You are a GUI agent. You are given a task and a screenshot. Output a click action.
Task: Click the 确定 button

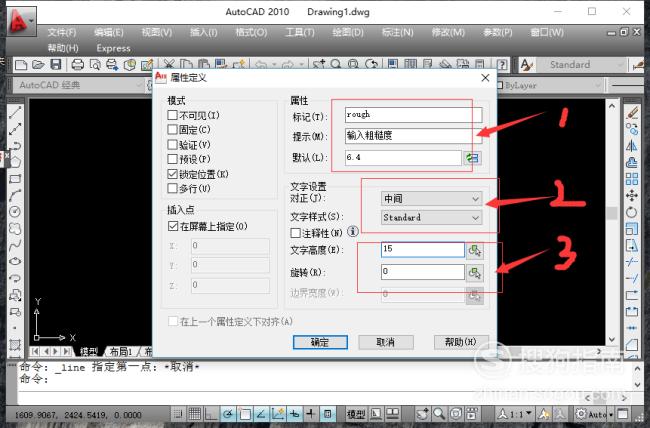pyautogui.click(x=320, y=342)
